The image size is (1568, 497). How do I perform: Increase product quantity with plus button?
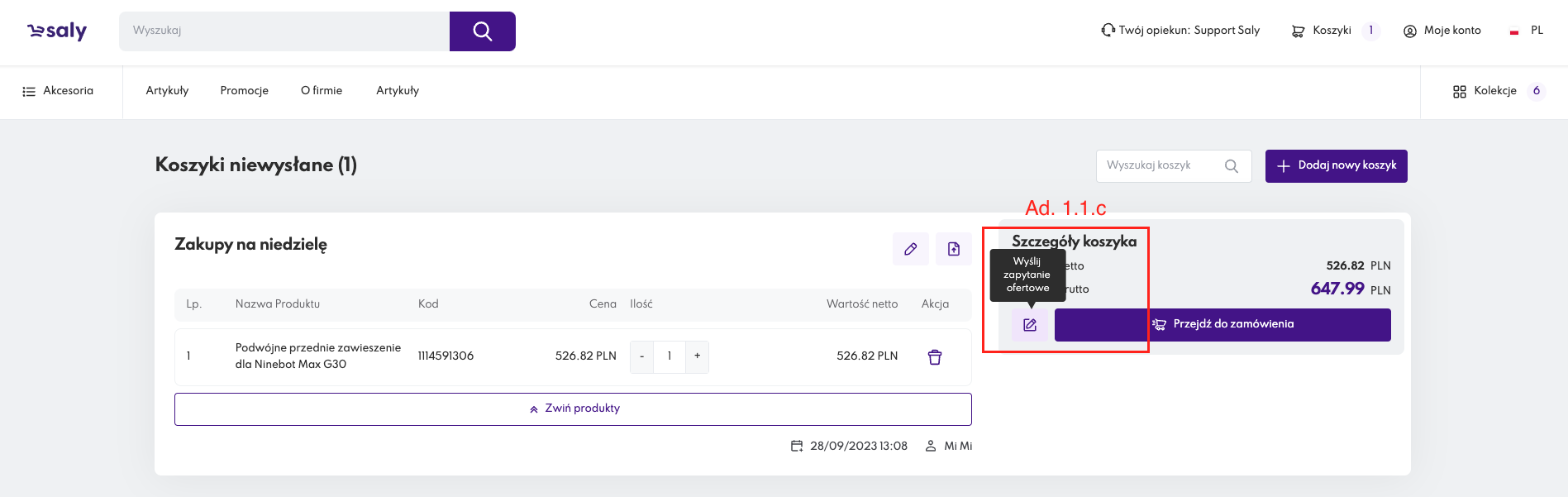coord(697,356)
